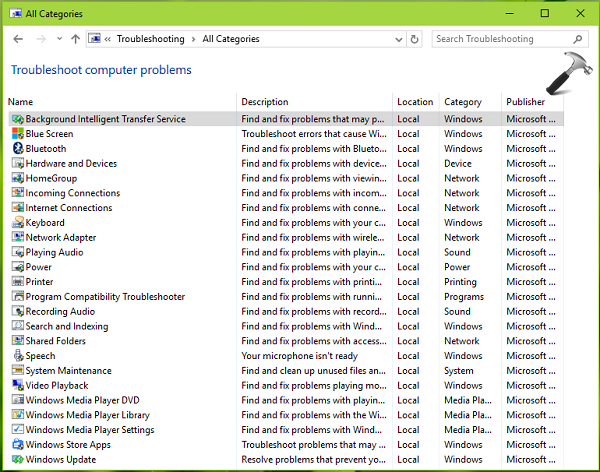The height and width of the screenshot is (472, 600).
Task: Click the Playing Audio icon
Action: [17, 253]
